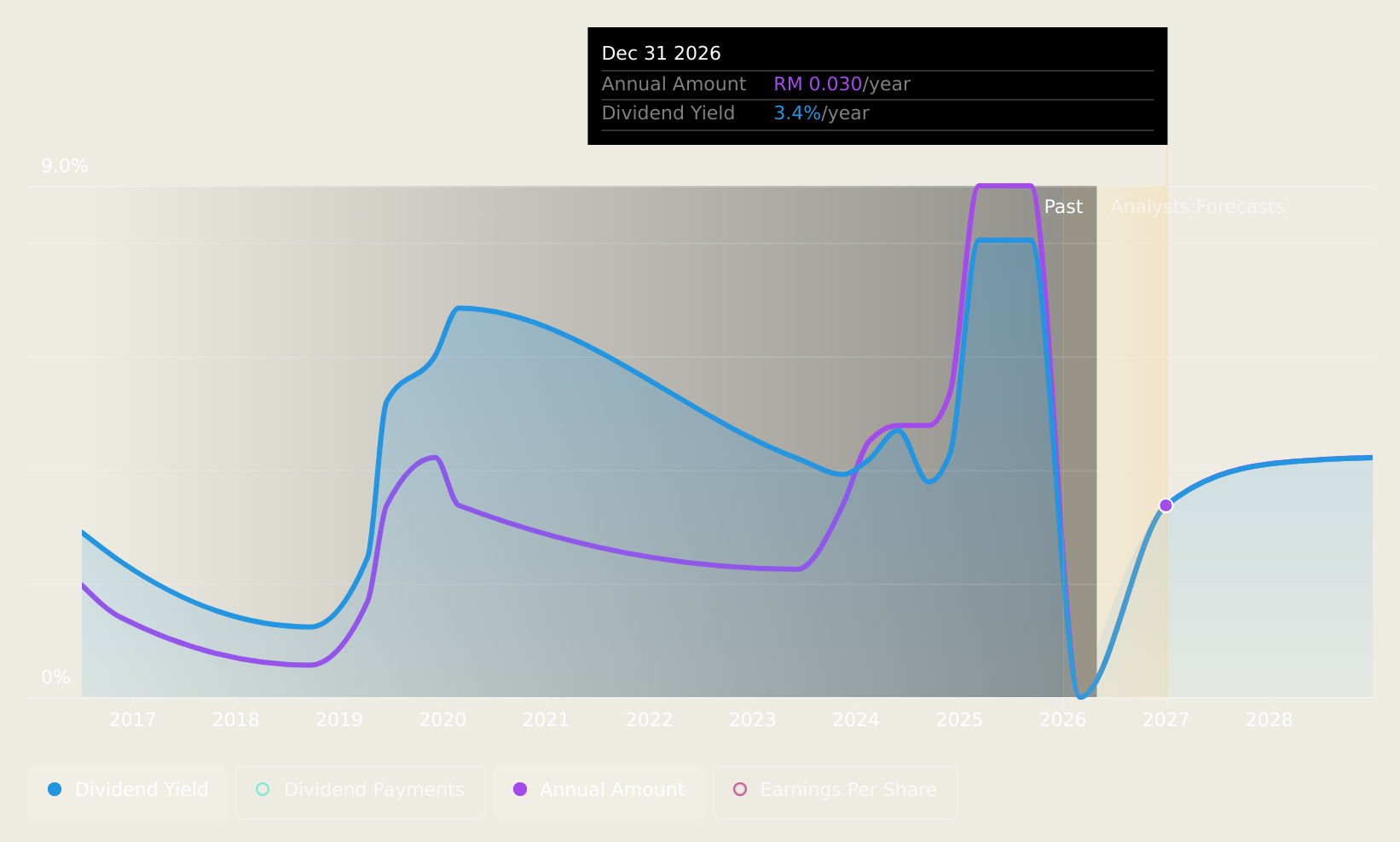Click the 'Past' region label
Image resolution: width=1400 pixels, height=842 pixels.
coord(1063,207)
